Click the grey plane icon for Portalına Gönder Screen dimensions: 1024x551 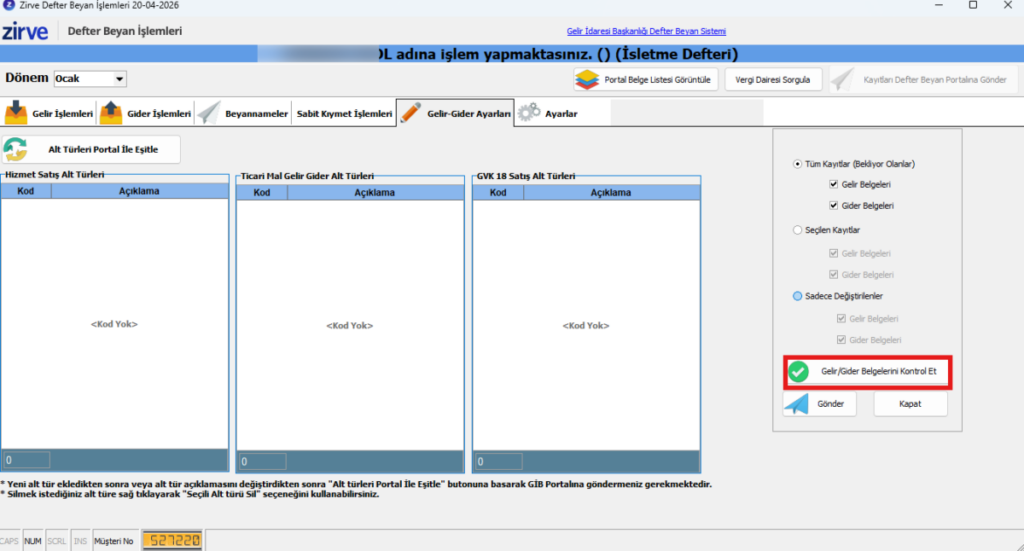coord(842,80)
